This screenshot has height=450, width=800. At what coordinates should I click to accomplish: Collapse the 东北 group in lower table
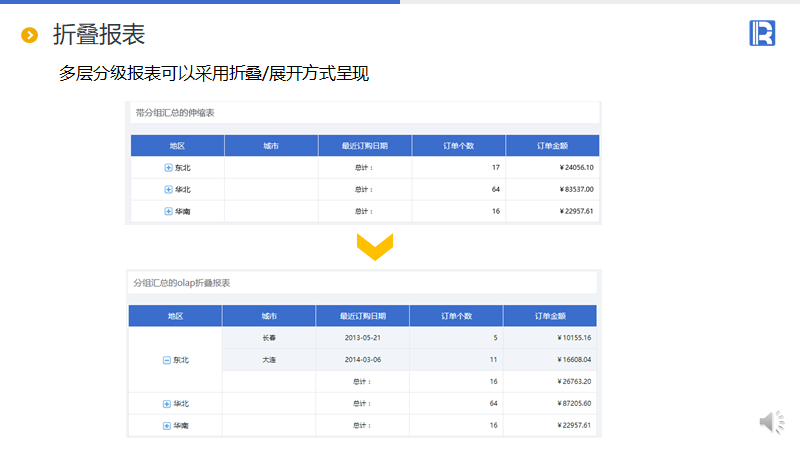click(166, 360)
